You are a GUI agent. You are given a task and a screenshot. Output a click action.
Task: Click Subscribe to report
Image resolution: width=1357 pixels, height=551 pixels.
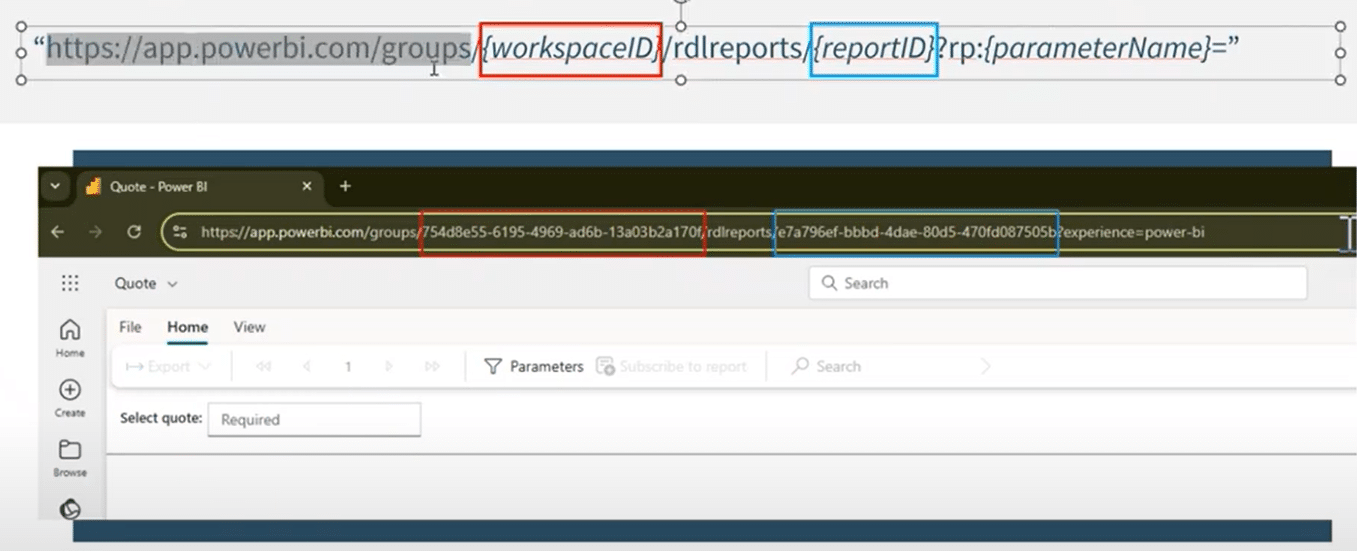(x=671, y=367)
